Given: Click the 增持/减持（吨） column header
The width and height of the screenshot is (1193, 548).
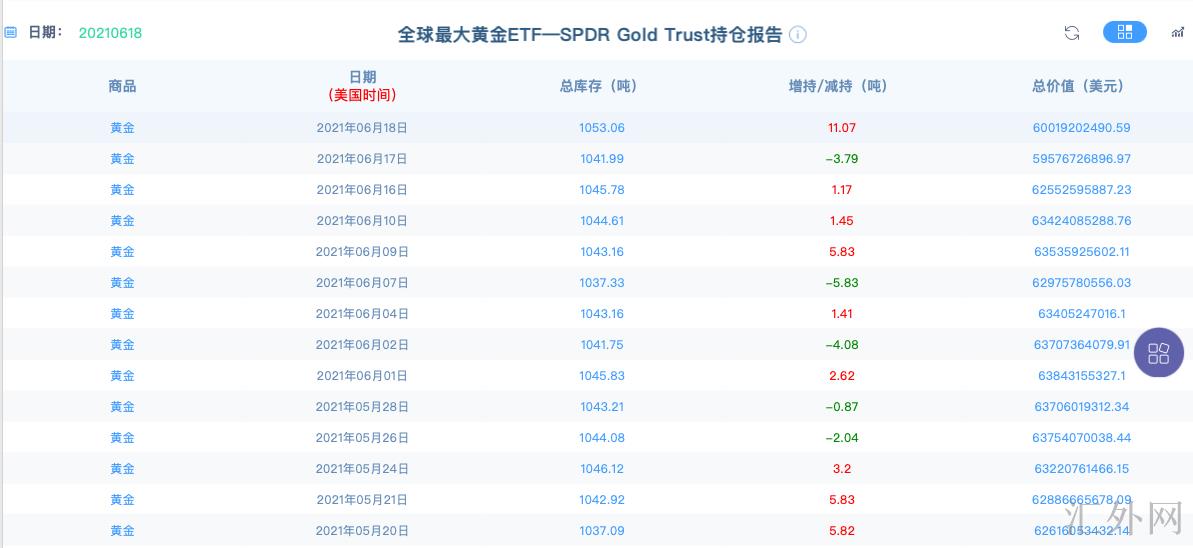Looking at the screenshot, I should (838, 86).
